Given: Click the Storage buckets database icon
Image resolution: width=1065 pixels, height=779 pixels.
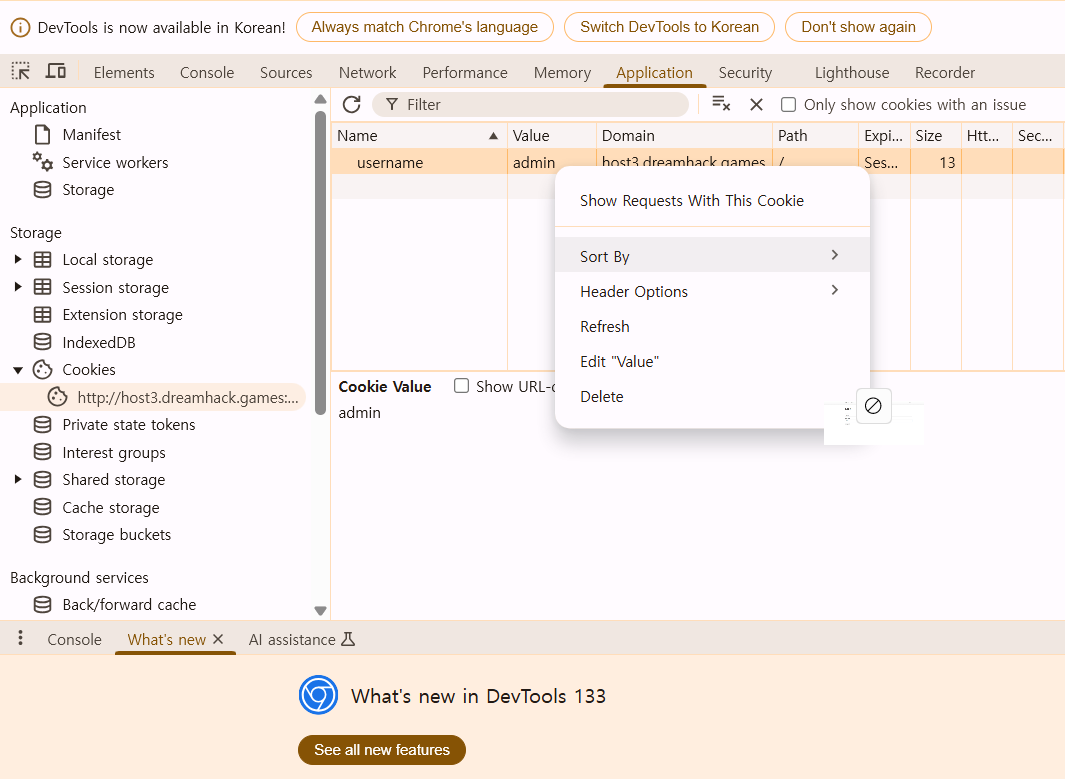Looking at the screenshot, I should click(42, 535).
